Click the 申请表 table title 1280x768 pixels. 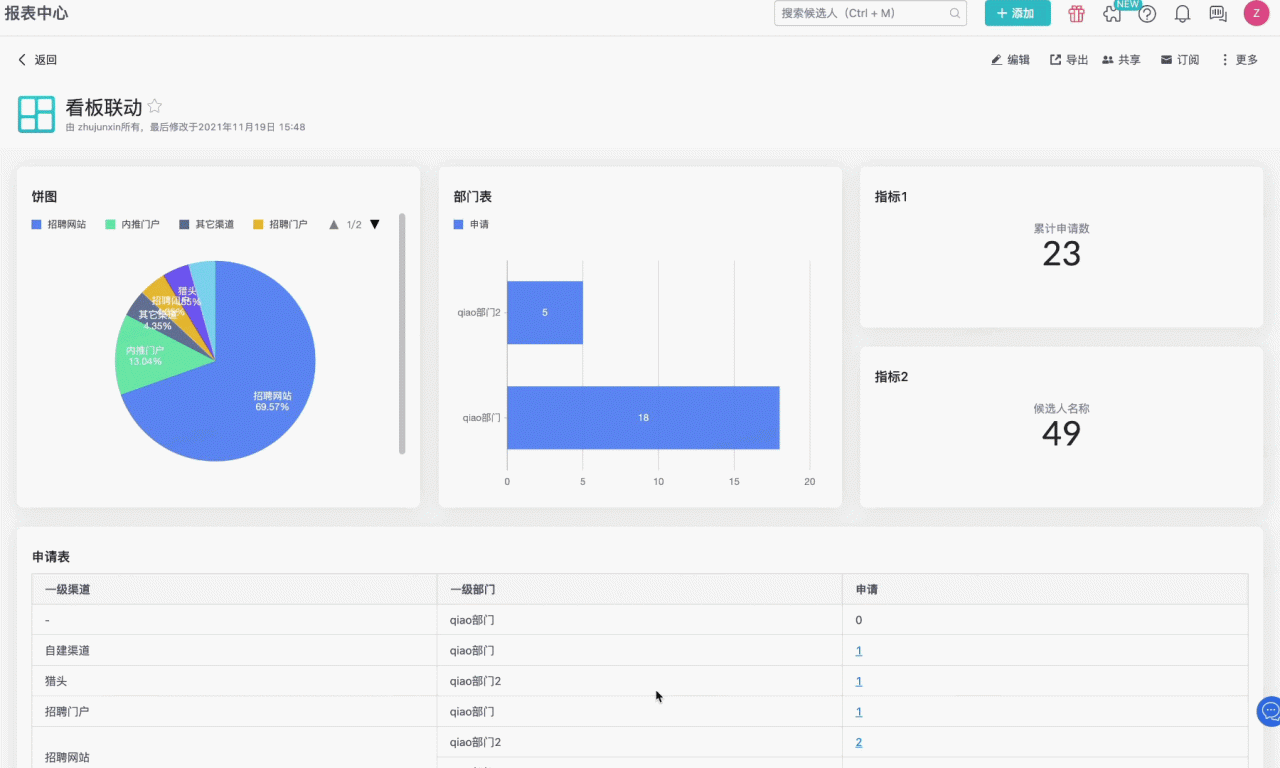51,557
